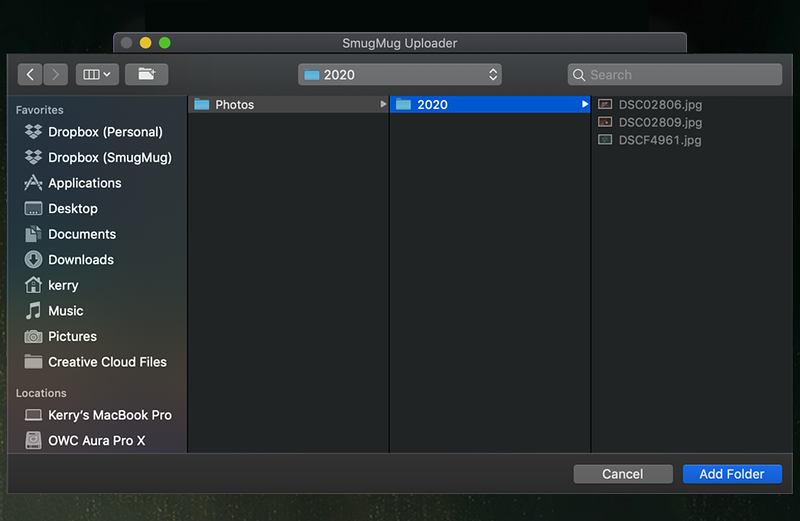
Task: Click the Add Folder button
Action: click(732, 474)
